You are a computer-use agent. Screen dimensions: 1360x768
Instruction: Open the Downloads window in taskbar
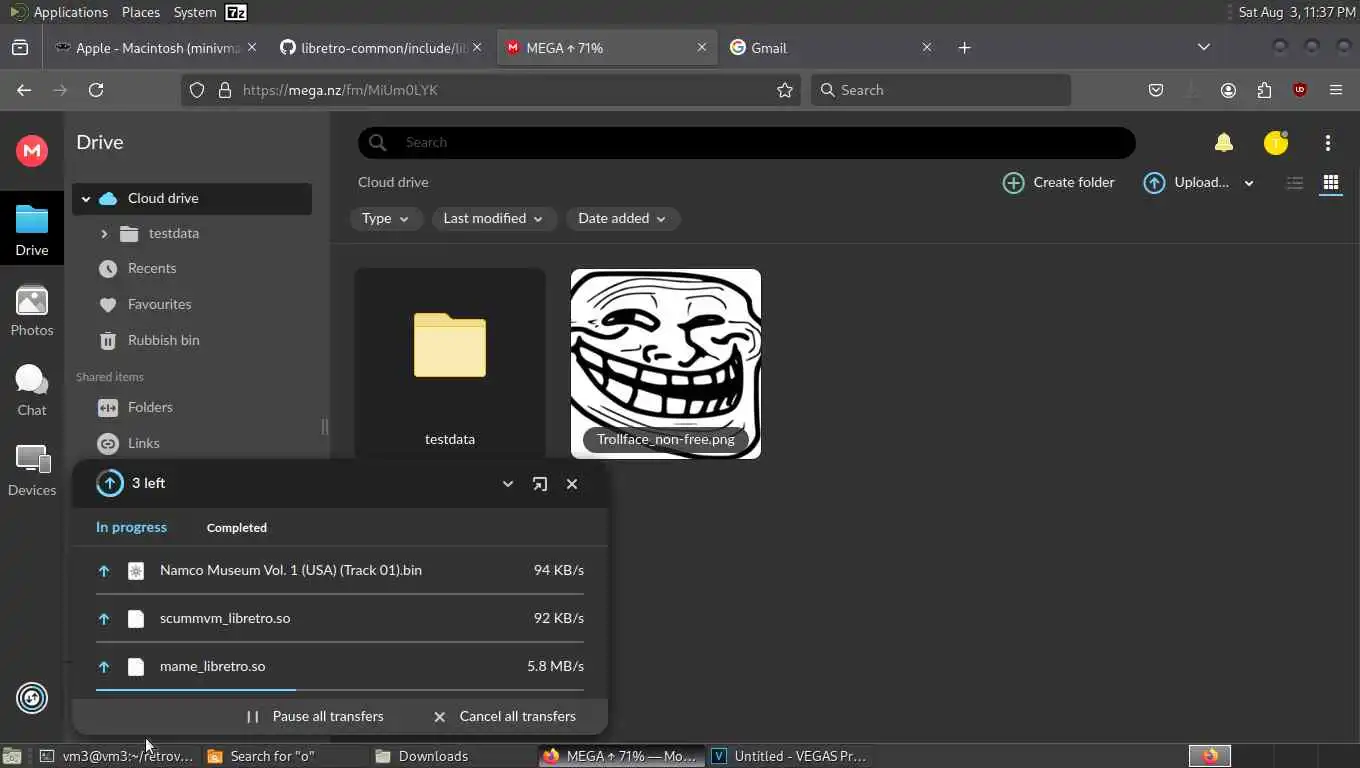coord(453,756)
